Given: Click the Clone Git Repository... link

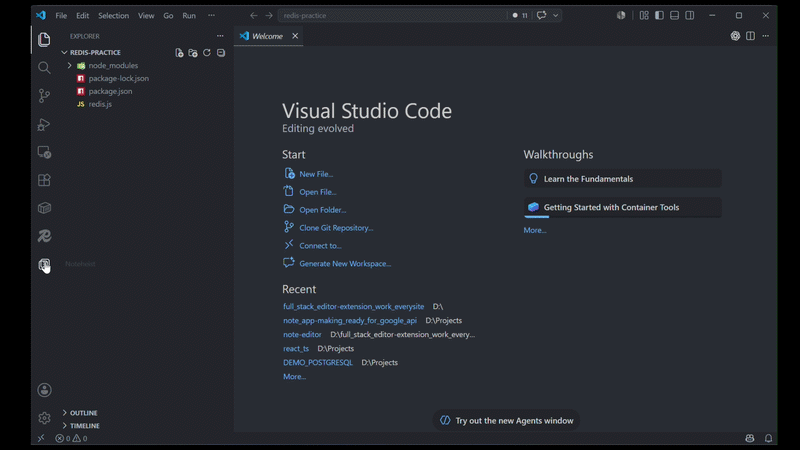Looking at the screenshot, I should pyautogui.click(x=336, y=228).
